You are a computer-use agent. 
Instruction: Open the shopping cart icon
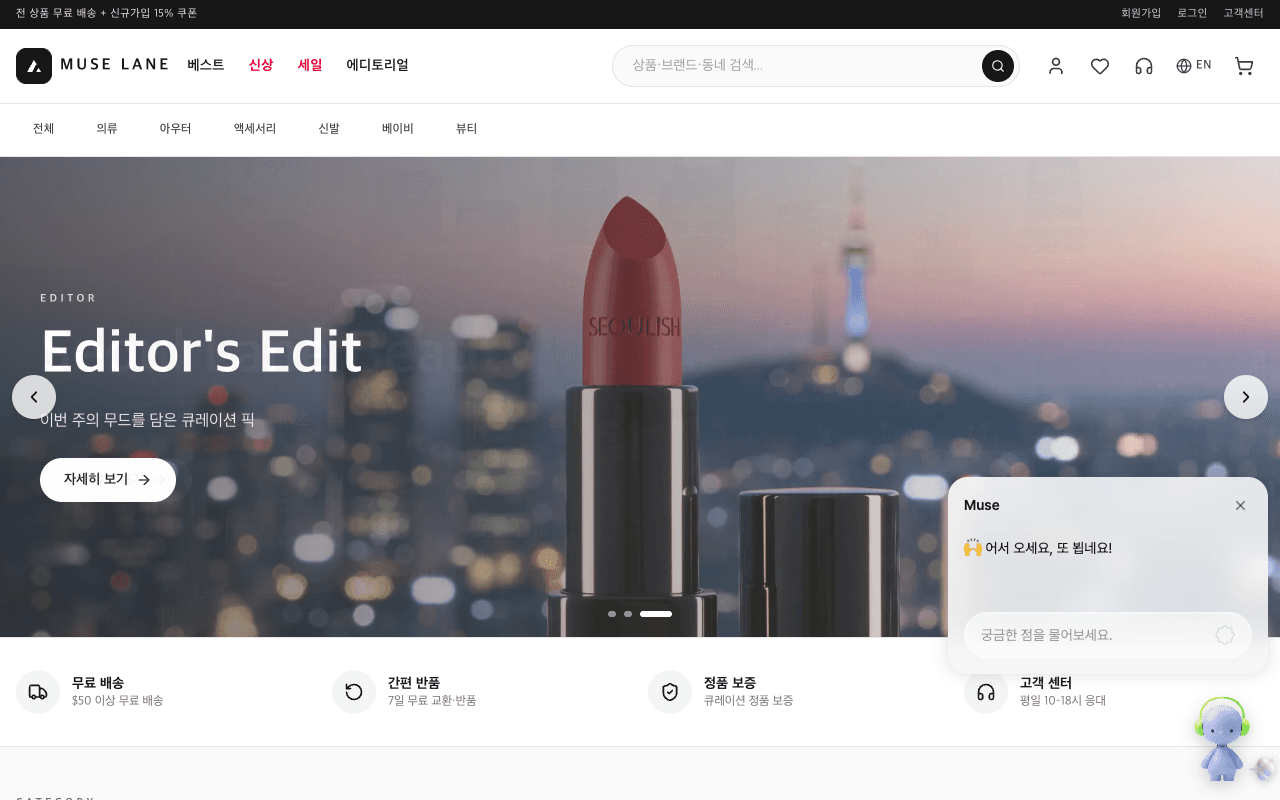1244,66
